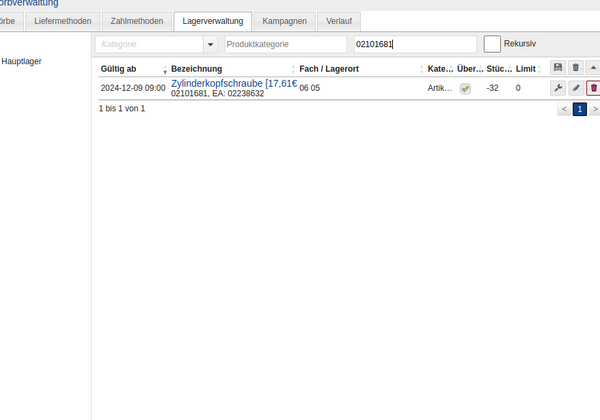
Task: Delete the Zylinderkopfschraube row with red trash
Action: coord(593,88)
